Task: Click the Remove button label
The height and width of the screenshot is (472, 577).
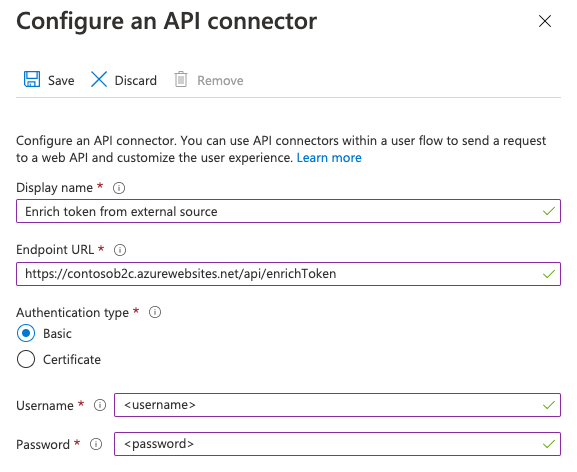Action: click(x=220, y=81)
